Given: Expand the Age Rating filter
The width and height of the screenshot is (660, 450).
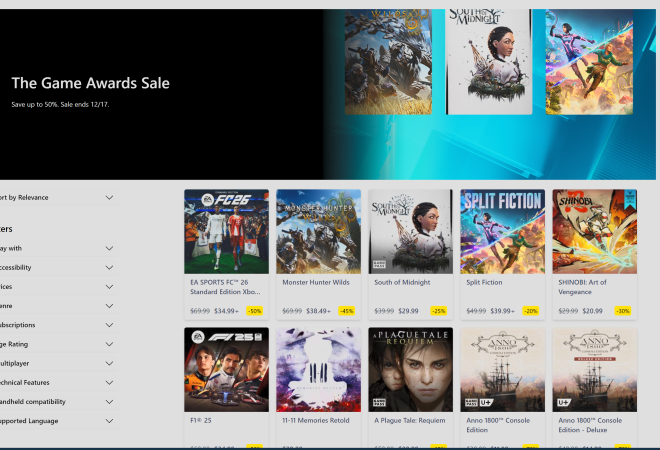Looking at the screenshot, I should coord(109,344).
